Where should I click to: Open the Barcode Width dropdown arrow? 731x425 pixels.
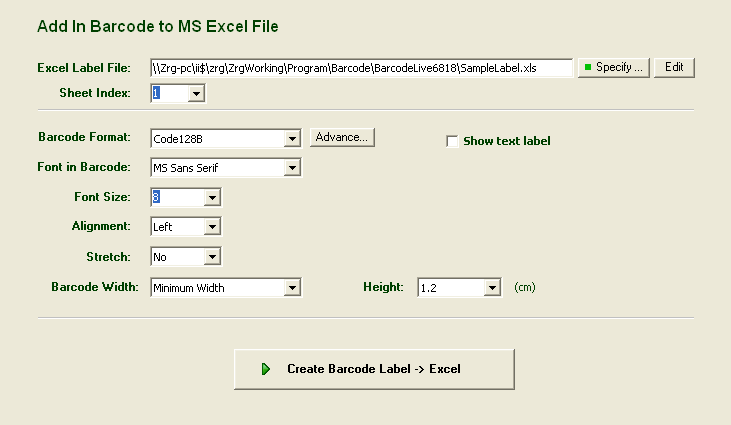tap(292, 288)
